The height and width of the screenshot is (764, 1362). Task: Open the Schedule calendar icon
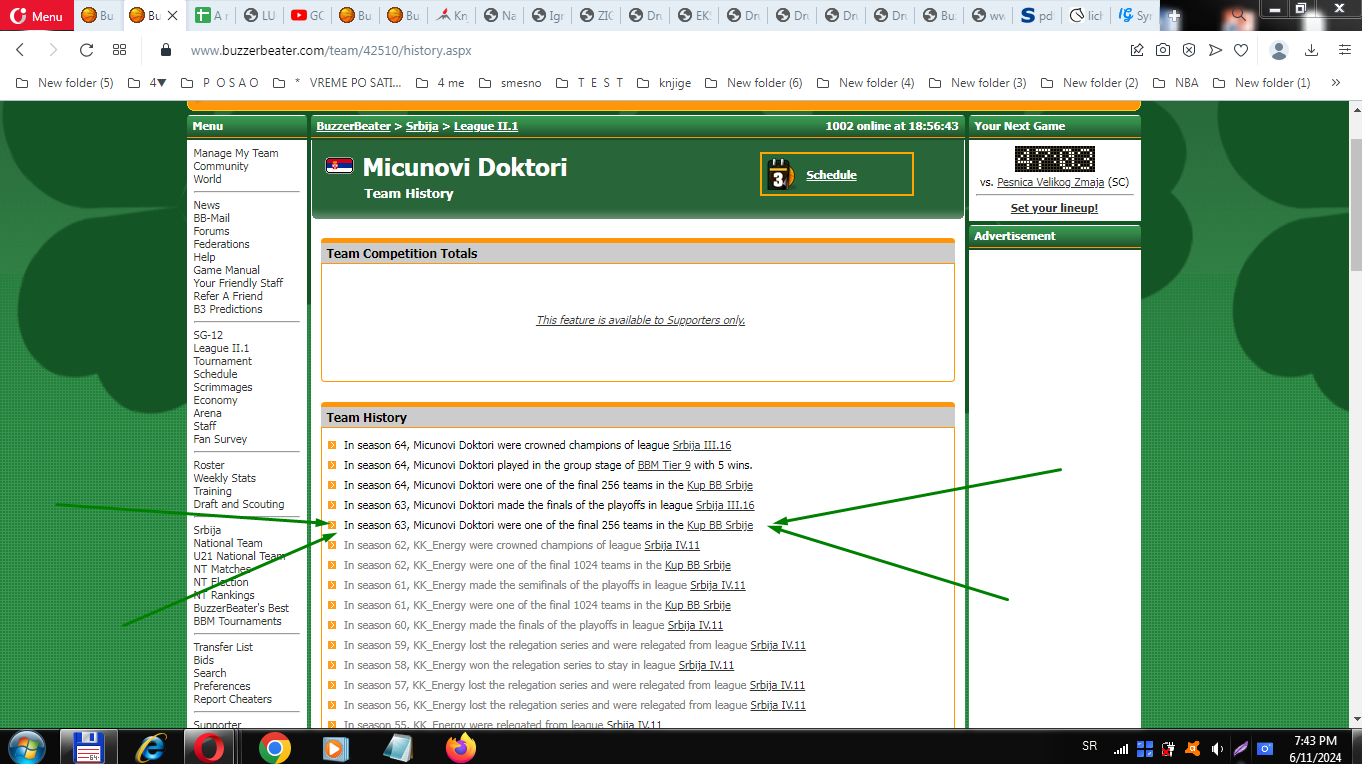[780, 174]
